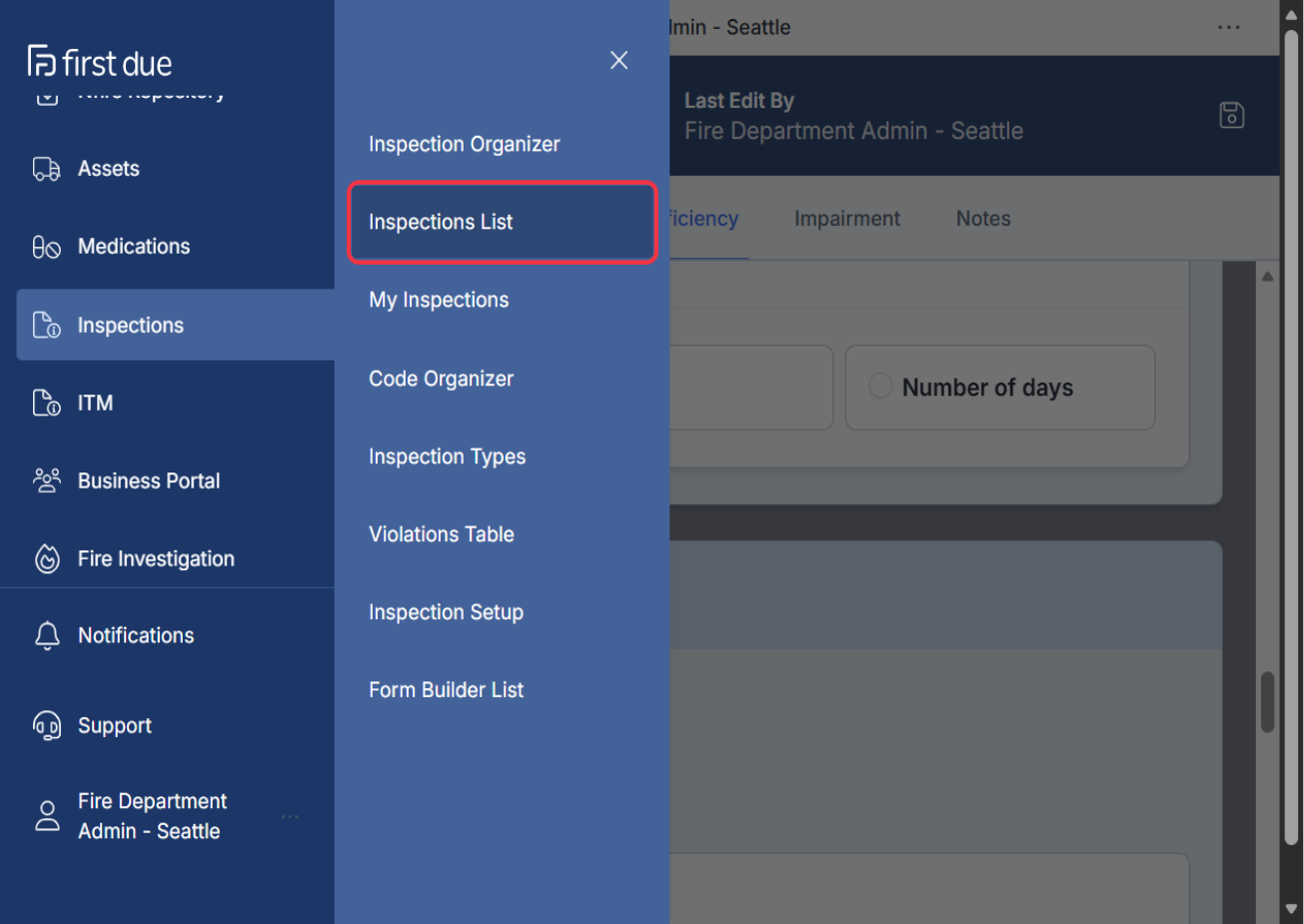This screenshot has height=924, width=1304.
Task: Switch to the Impairment tab
Action: [x=846, y=218]
